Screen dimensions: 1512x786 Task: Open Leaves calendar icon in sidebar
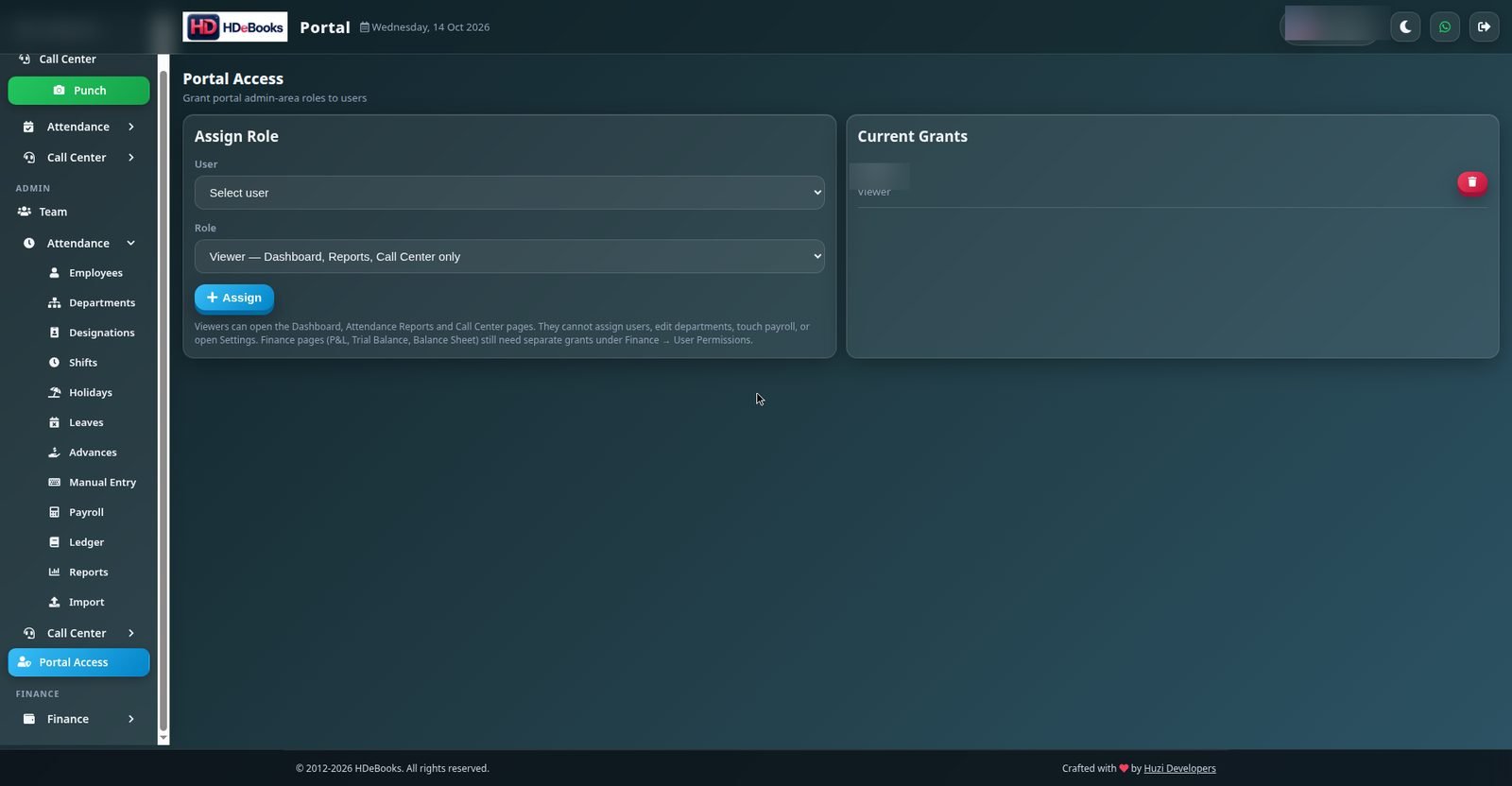click(x=54, y=422)
